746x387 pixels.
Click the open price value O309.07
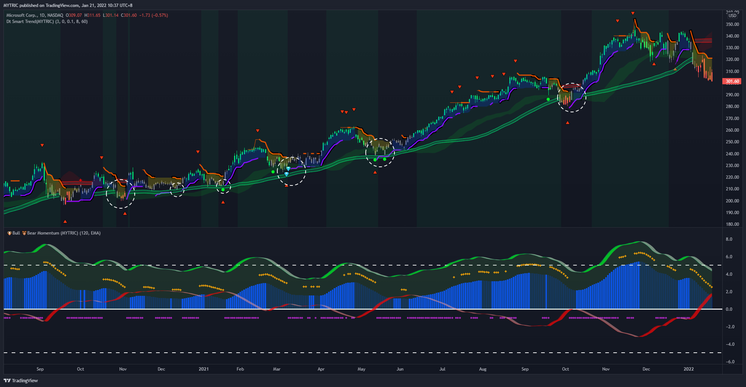pos(74,15)
